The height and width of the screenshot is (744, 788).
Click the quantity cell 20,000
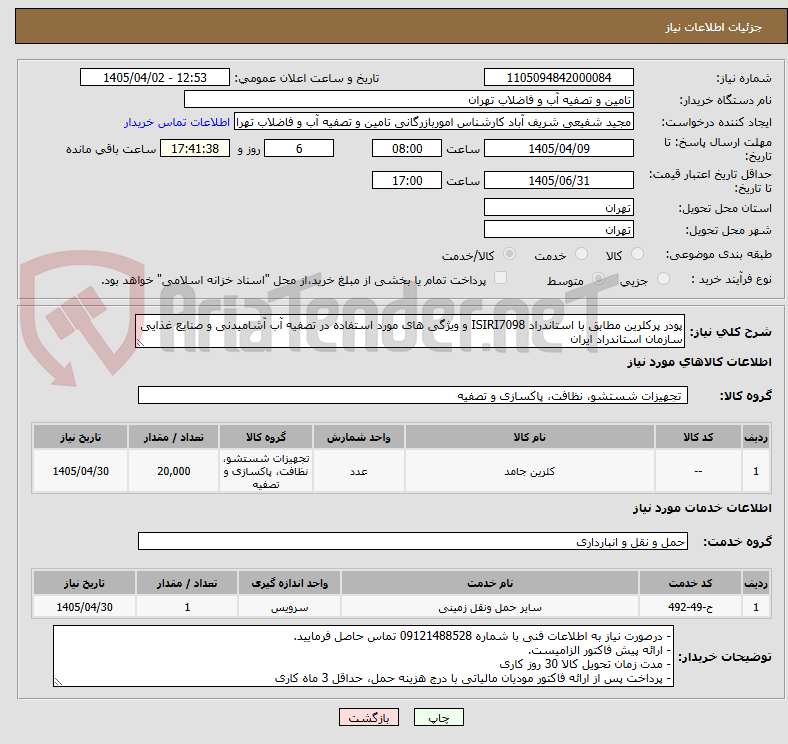click(x=173, y=471)
